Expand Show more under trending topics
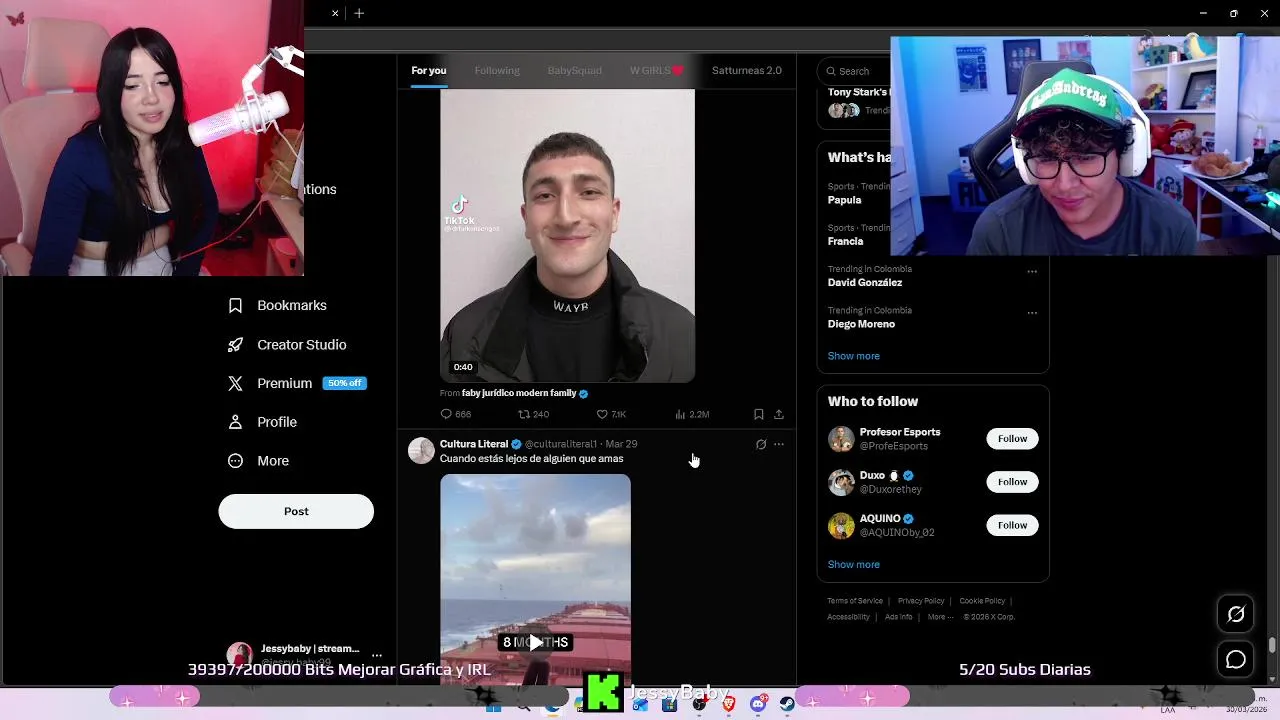1280x720 pixels. point(853,356)
